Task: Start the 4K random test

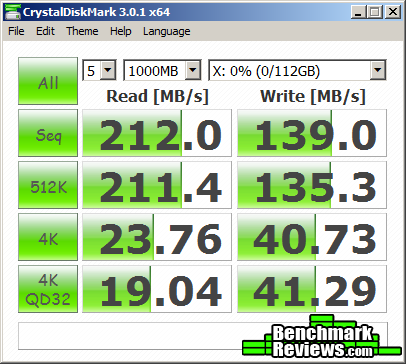Action: tap(48, 237)
